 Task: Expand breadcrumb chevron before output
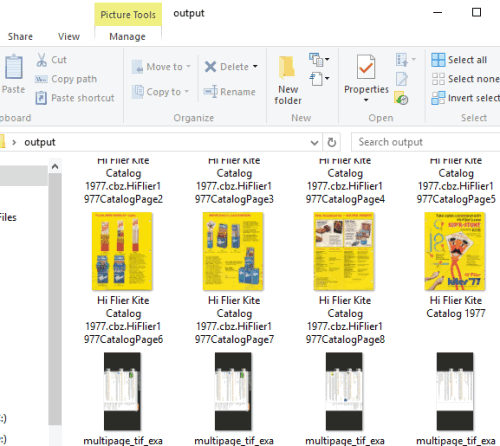(14, 142)
